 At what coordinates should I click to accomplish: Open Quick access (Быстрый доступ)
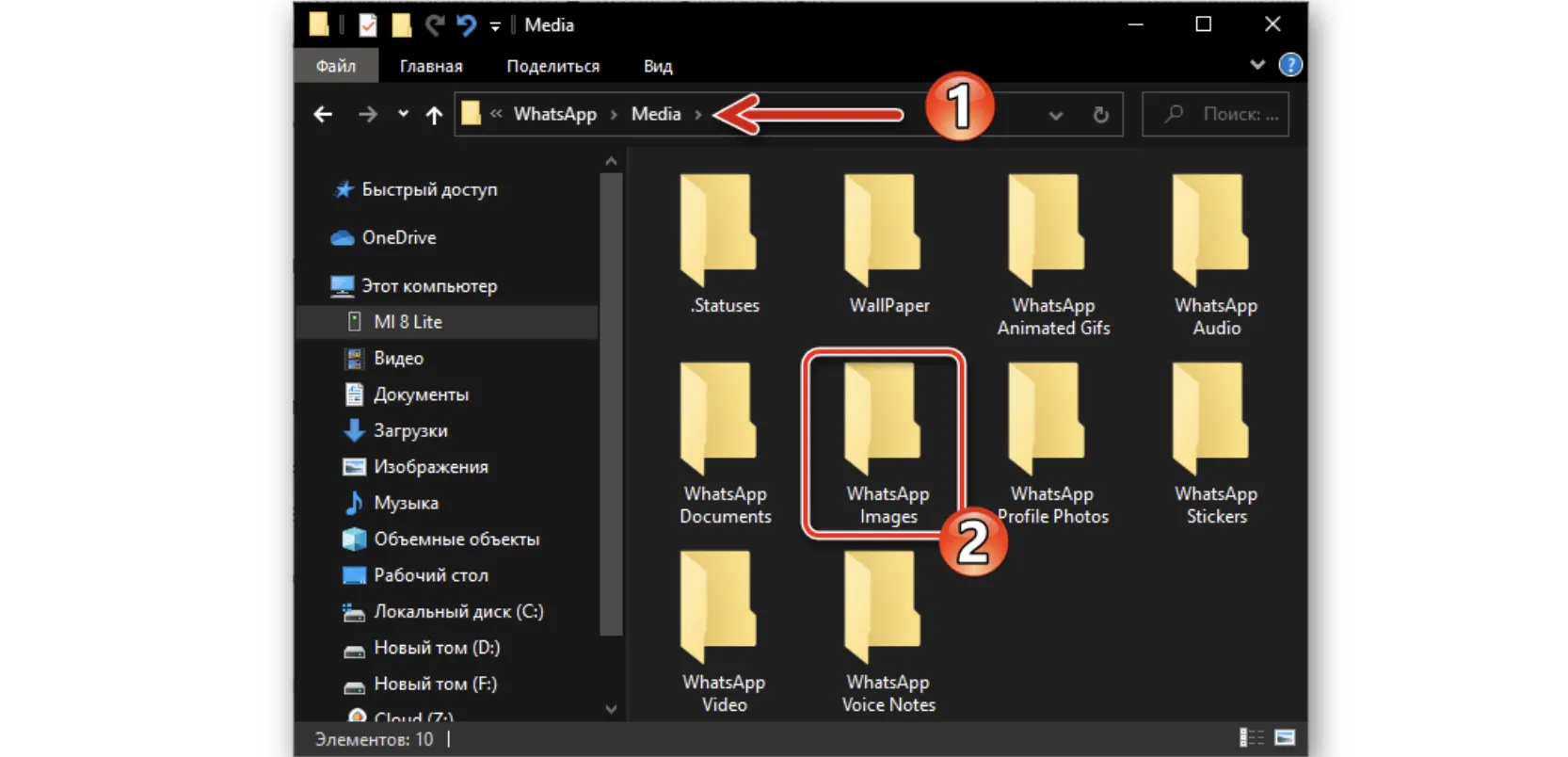coord(415,189)
